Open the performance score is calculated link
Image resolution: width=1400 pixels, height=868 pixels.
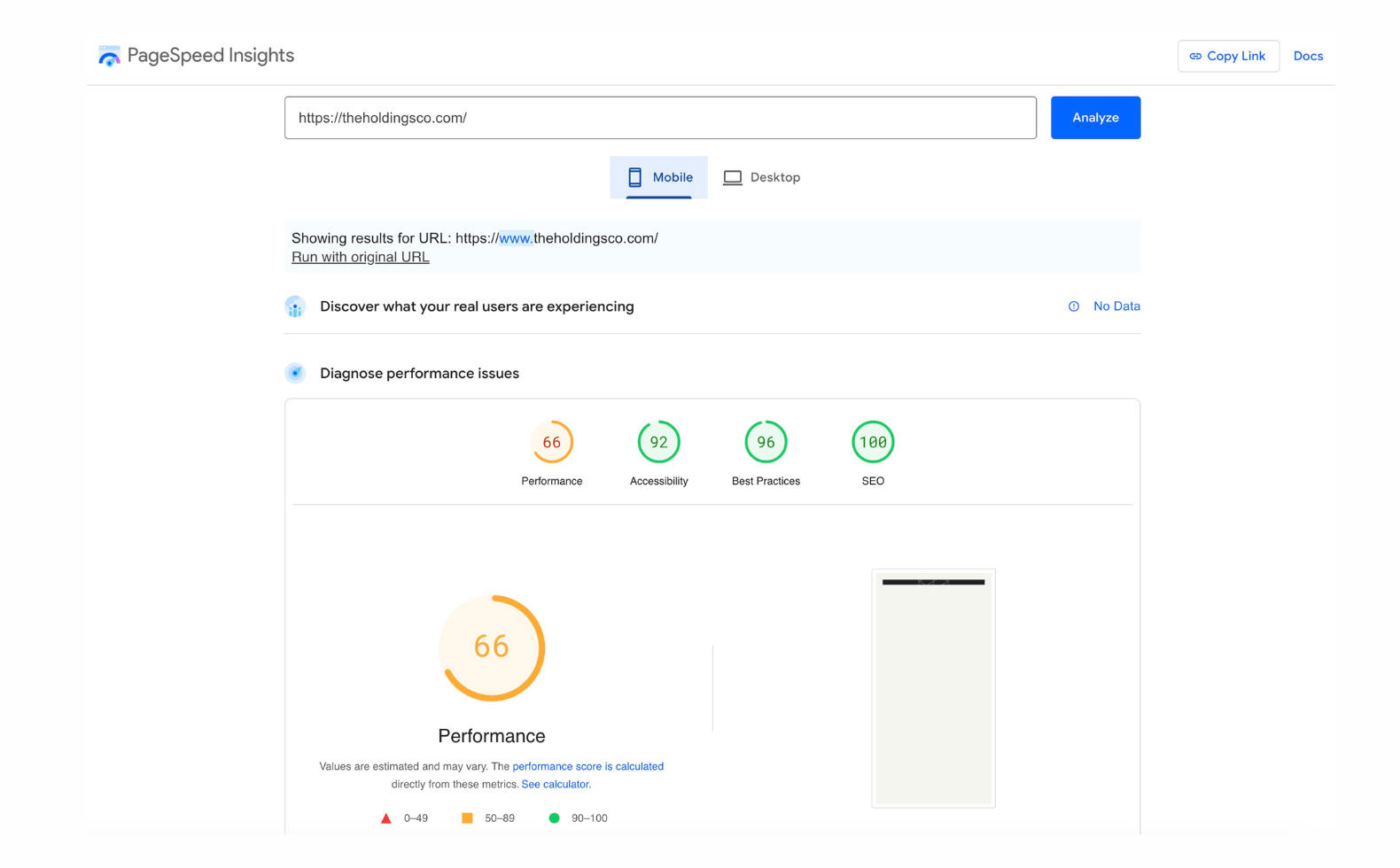[587, 766]
